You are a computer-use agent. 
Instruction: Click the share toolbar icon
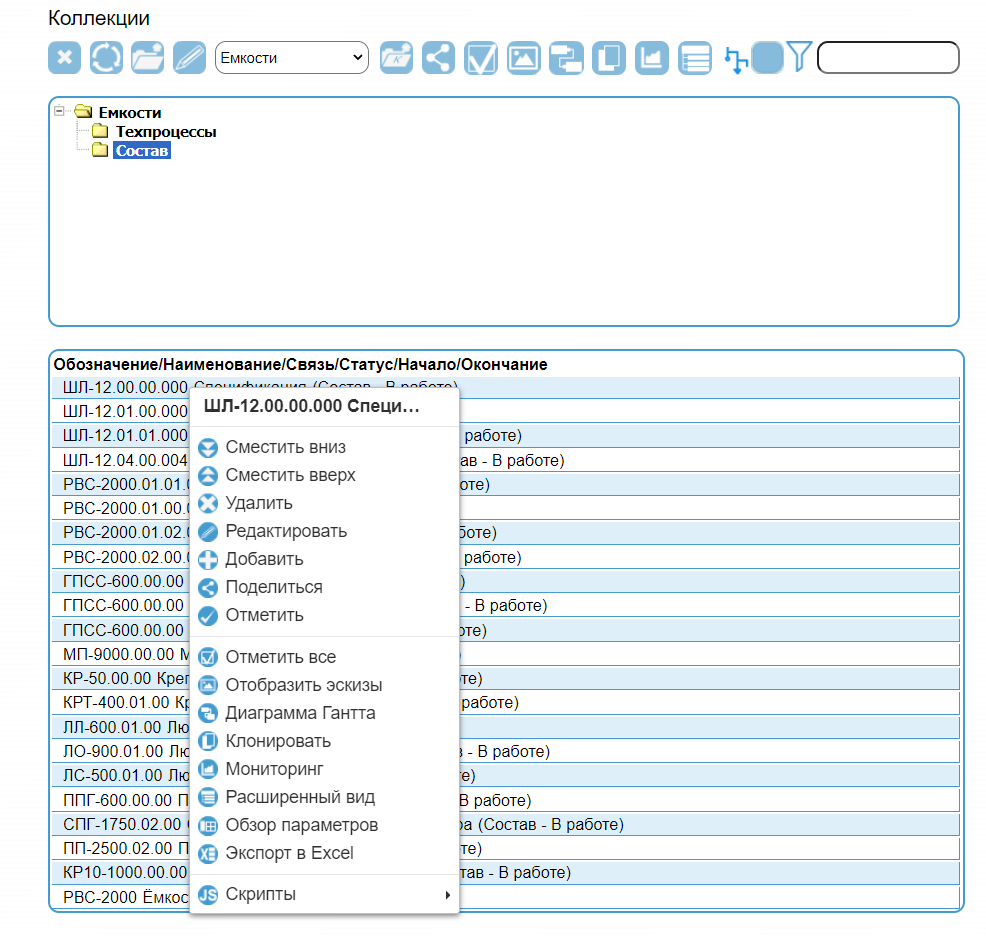pyautogui.click(x=438, y=57)
